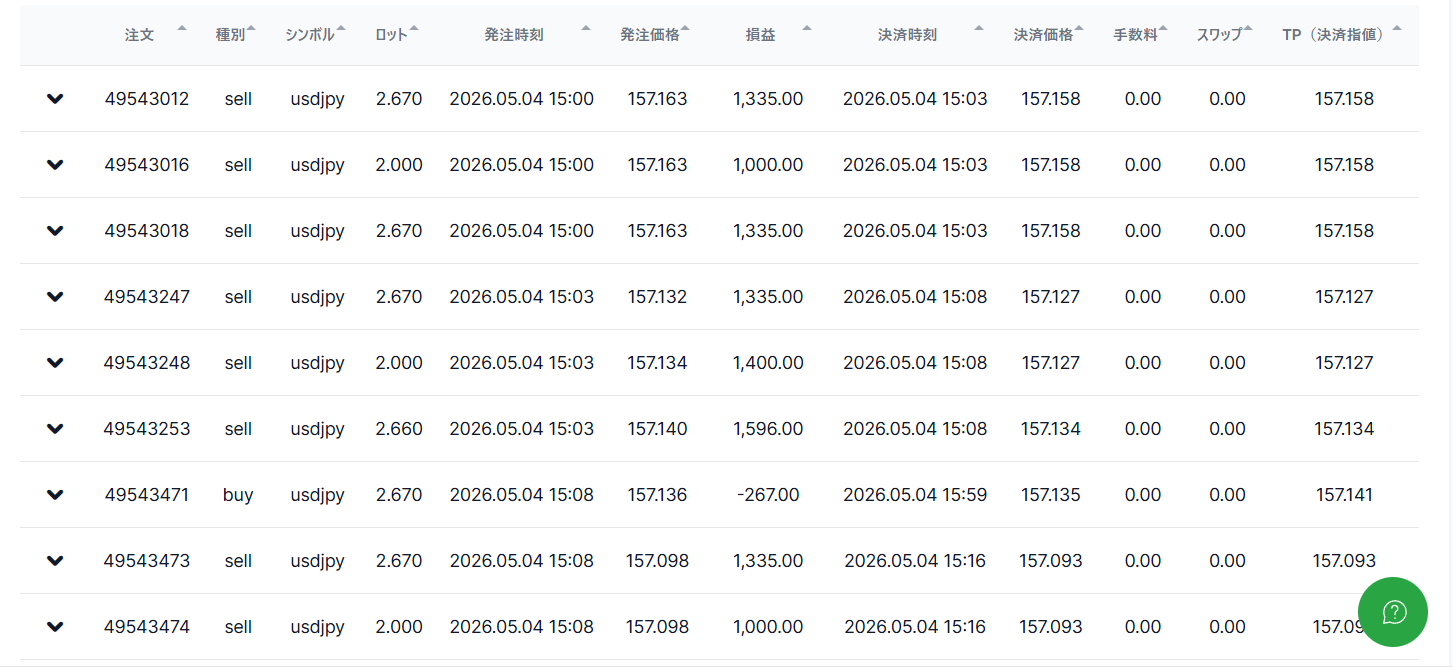
Task: Click order number 49543248
Action: (147, 363)
